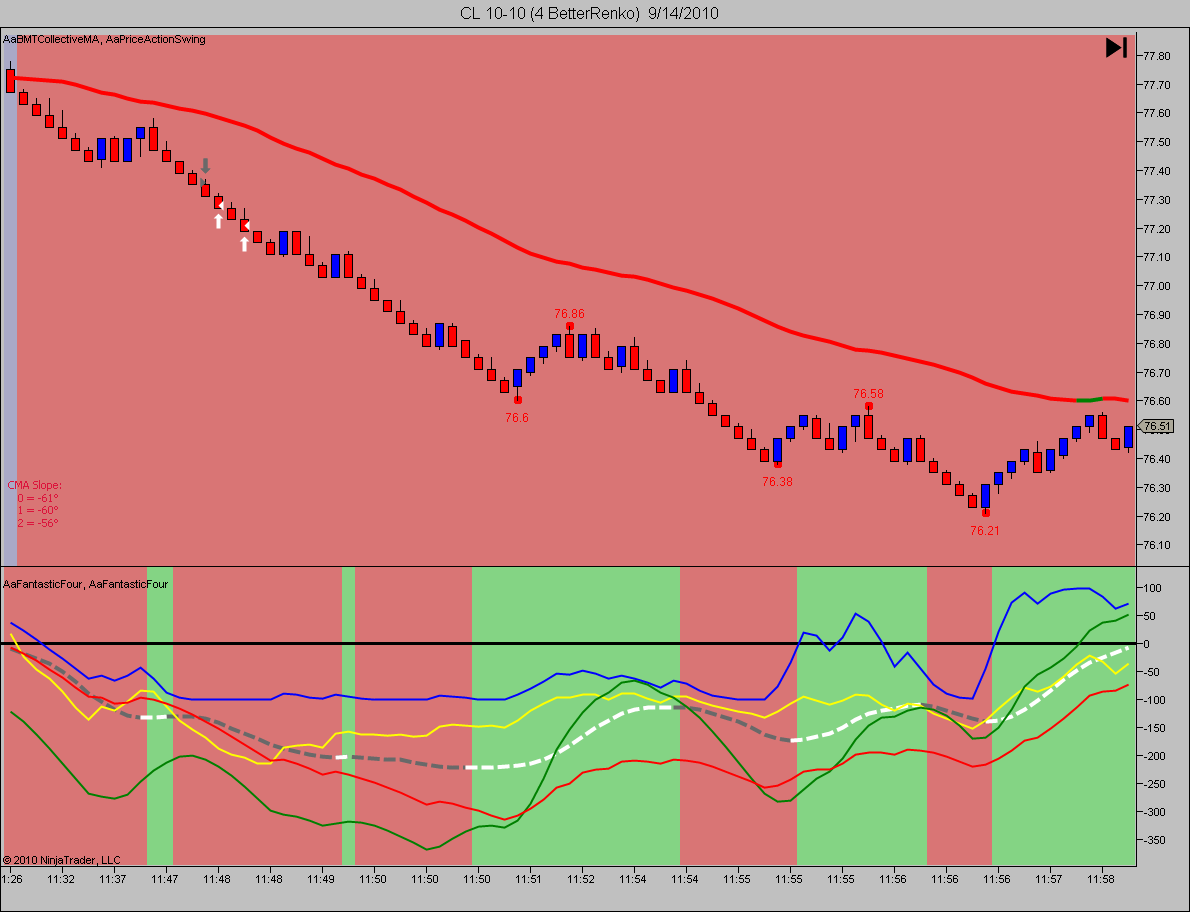Click the CMA Slope text readout
The image size is (1190, 912).
35,504
